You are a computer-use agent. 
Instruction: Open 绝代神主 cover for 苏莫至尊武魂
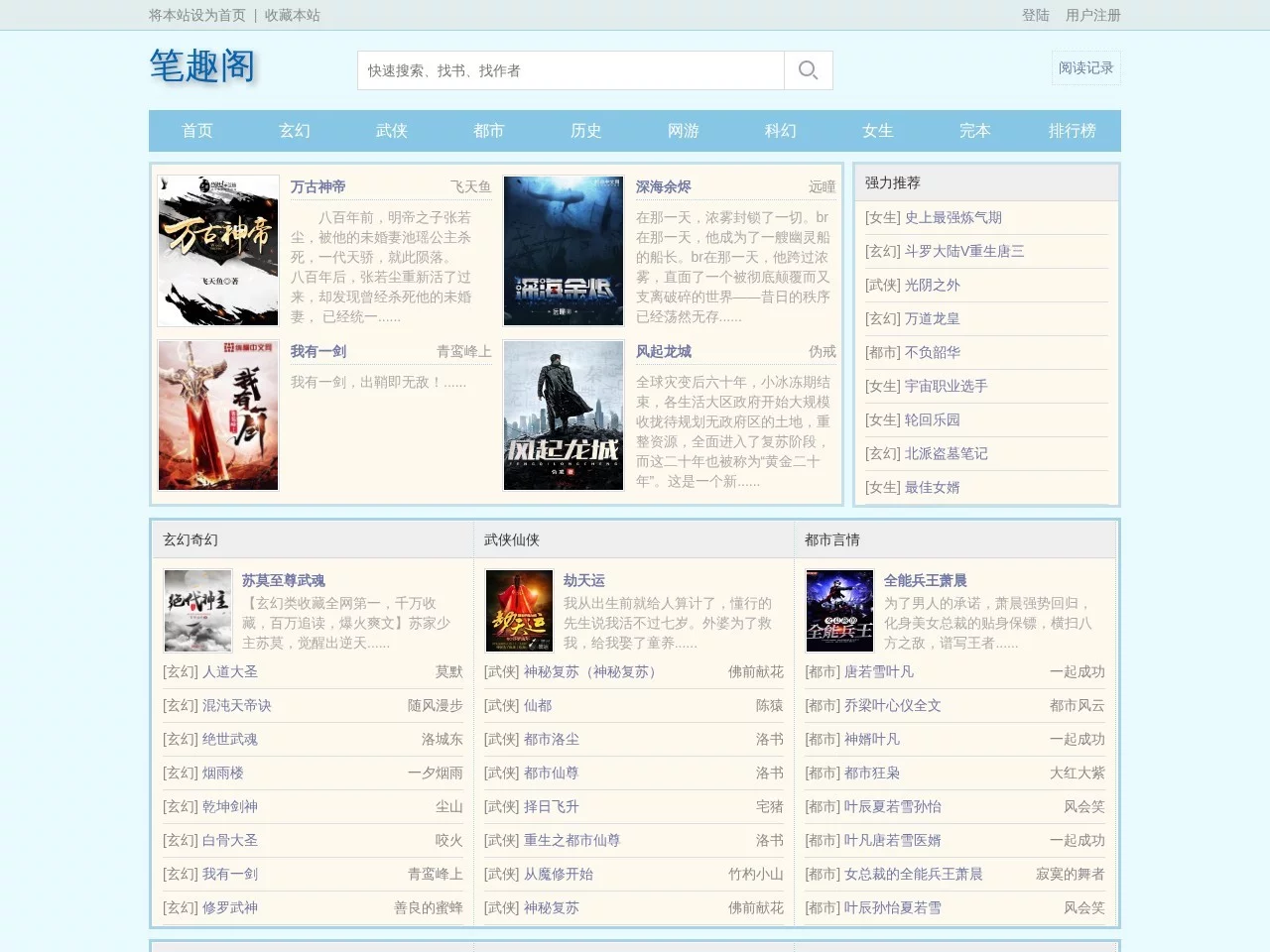click(197, 611)
